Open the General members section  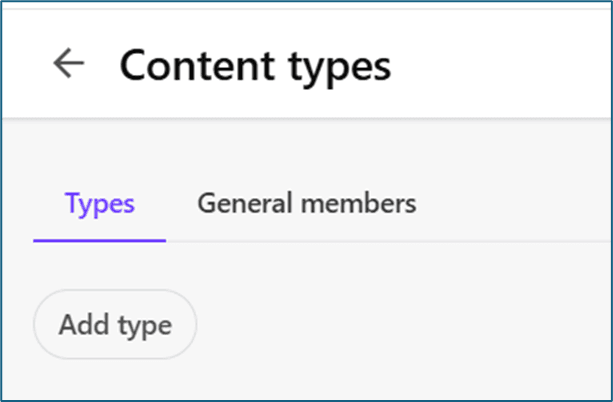(306, 204)
